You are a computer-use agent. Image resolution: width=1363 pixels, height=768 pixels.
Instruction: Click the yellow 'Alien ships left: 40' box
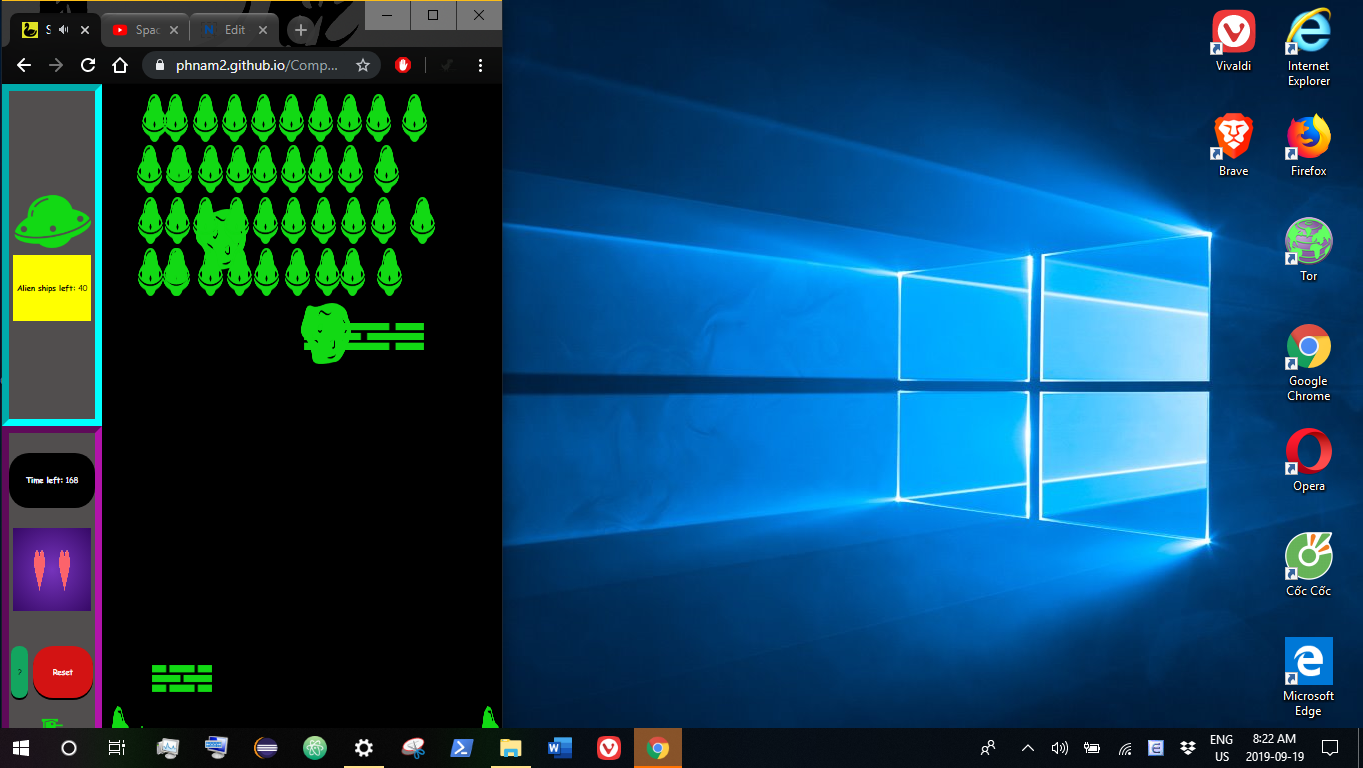[52, 288]
